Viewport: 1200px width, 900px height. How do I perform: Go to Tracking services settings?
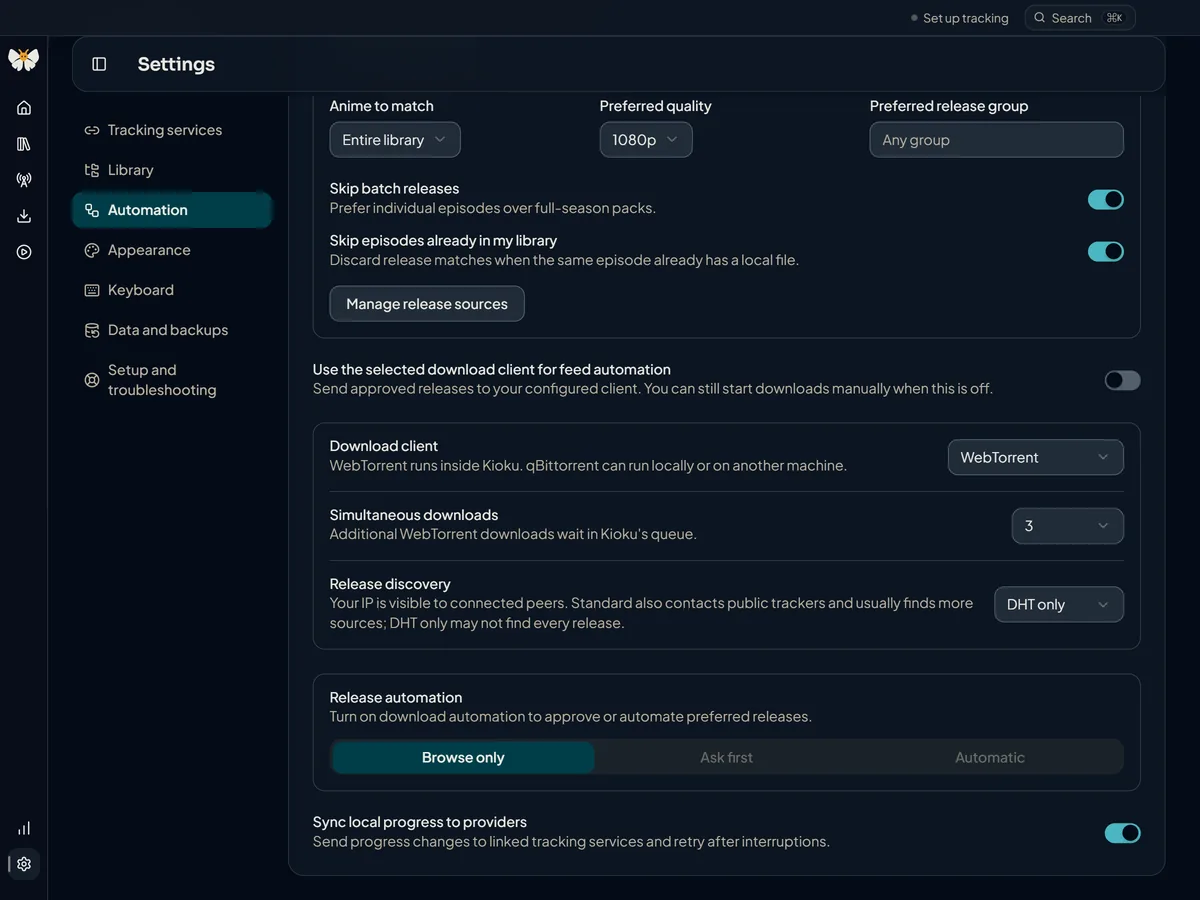tap(172, 130)
